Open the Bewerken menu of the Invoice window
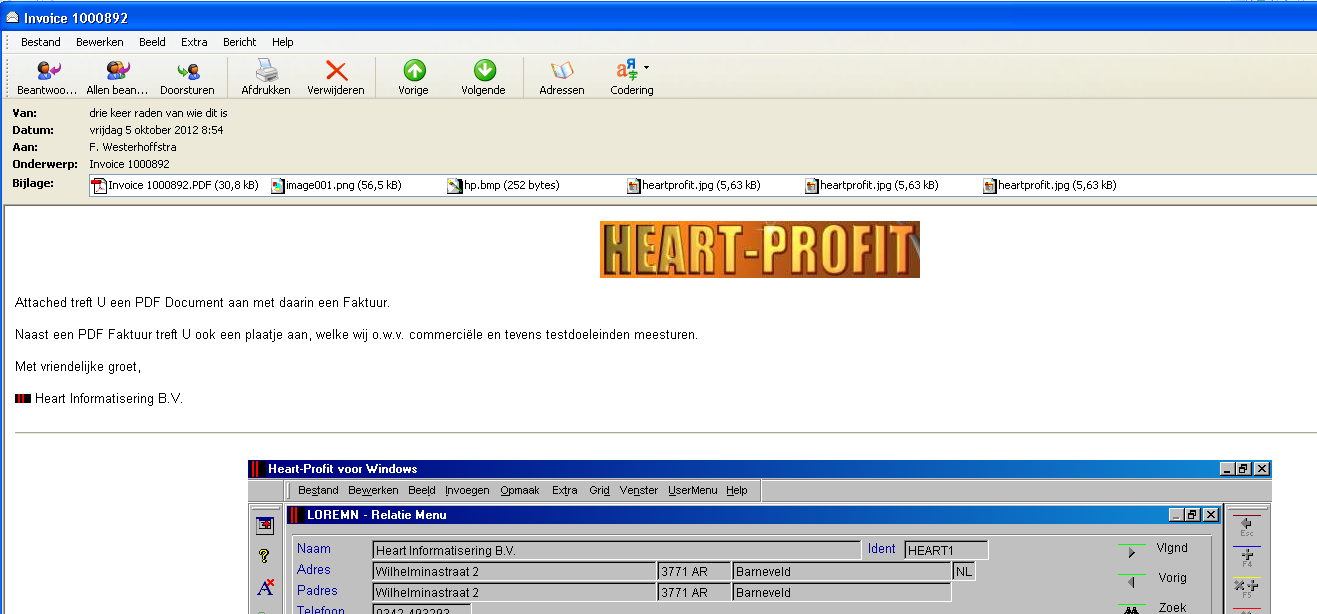 click(x=100, y=42)
